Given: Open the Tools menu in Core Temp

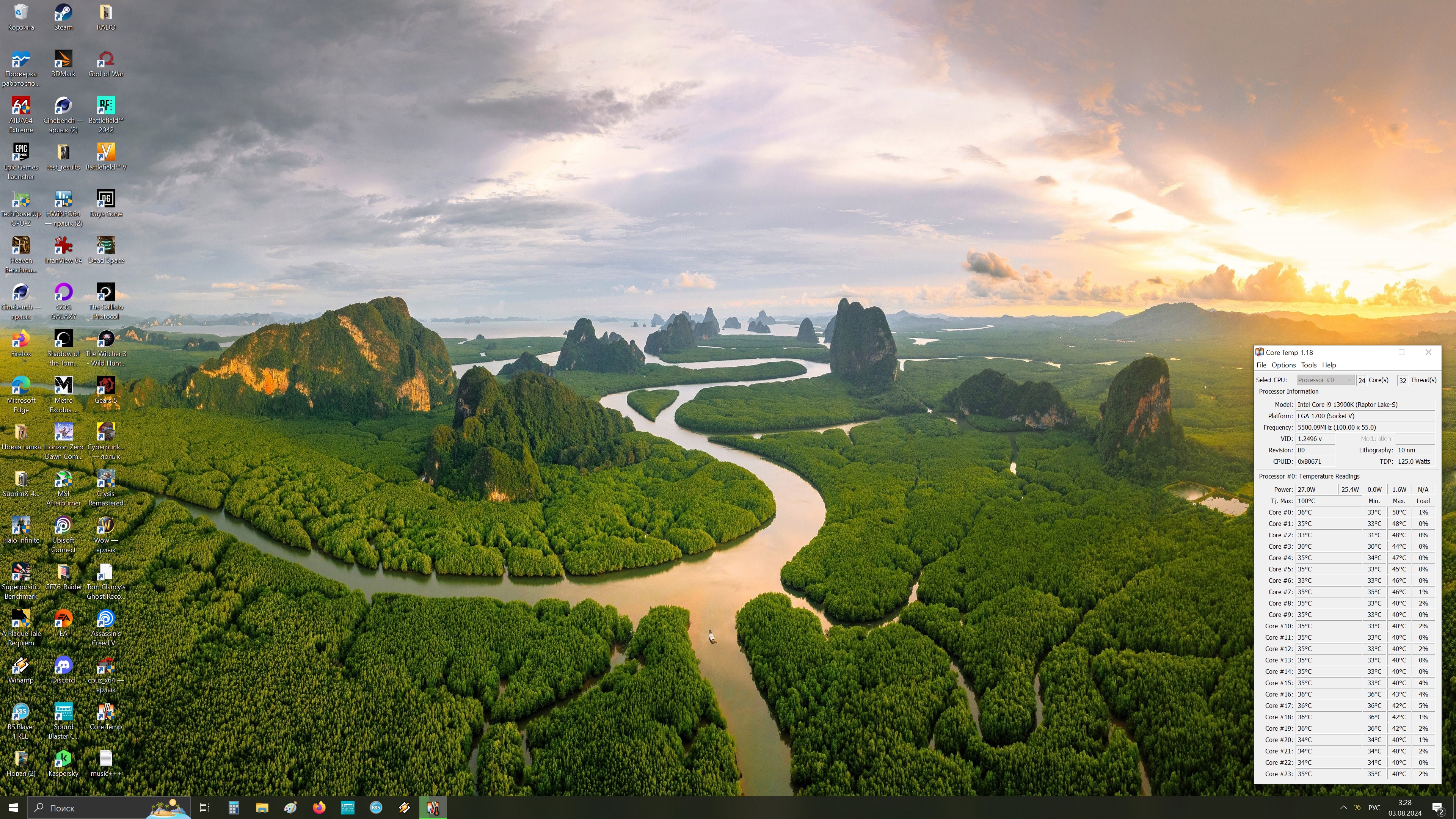Looking at the screenshot, I should coord(1309,365).
